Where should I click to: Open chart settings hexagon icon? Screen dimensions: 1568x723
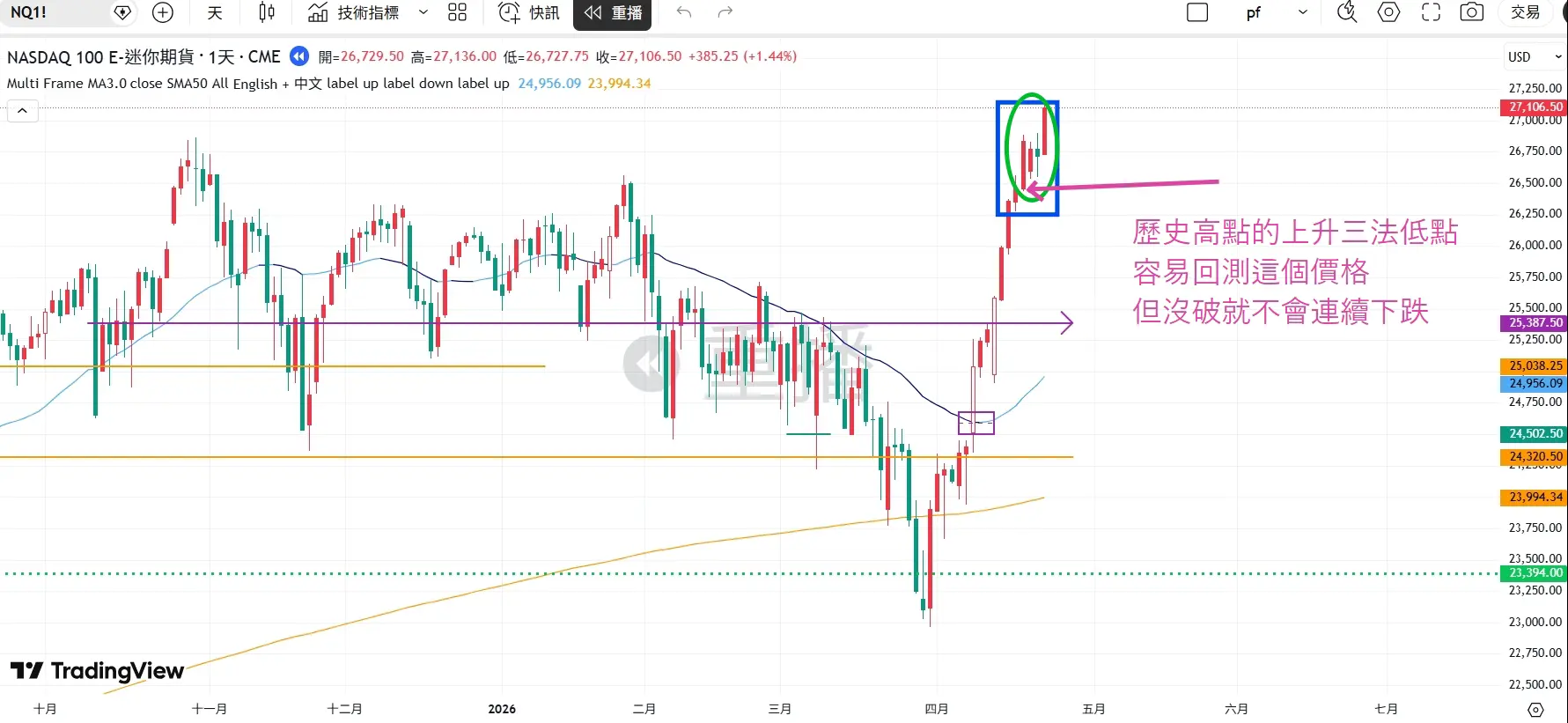pyautogui.click(x=1388, y=12)
